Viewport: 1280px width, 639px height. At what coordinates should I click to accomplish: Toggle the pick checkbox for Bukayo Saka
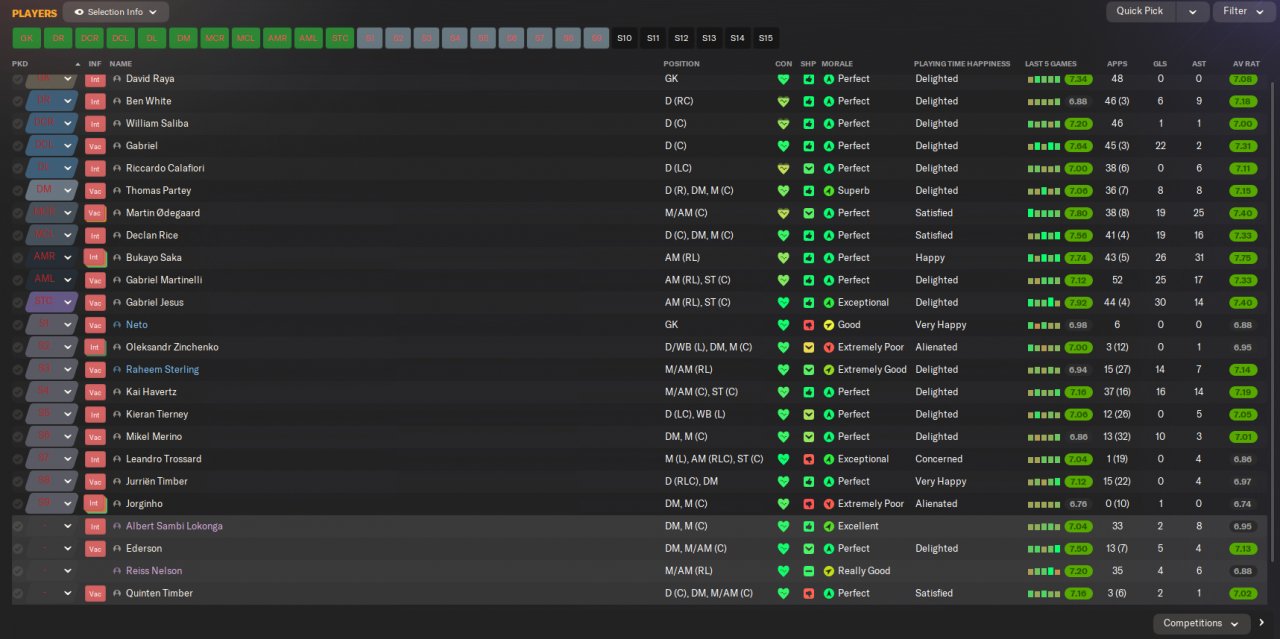tap(18, 258)
